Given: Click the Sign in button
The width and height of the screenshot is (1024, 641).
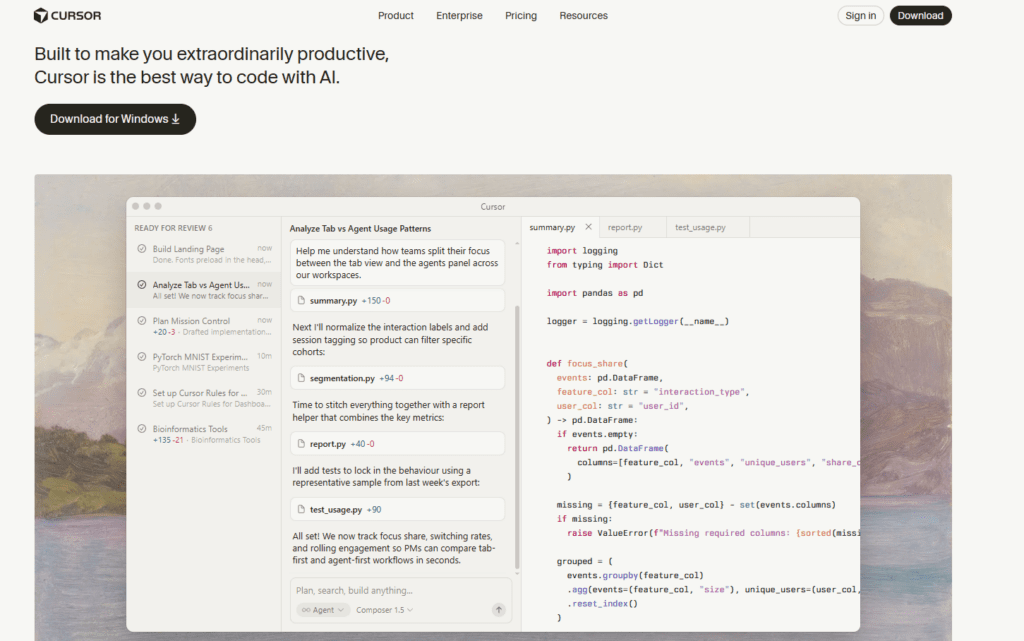Looking at the screenshot, I should click(860, 16).
